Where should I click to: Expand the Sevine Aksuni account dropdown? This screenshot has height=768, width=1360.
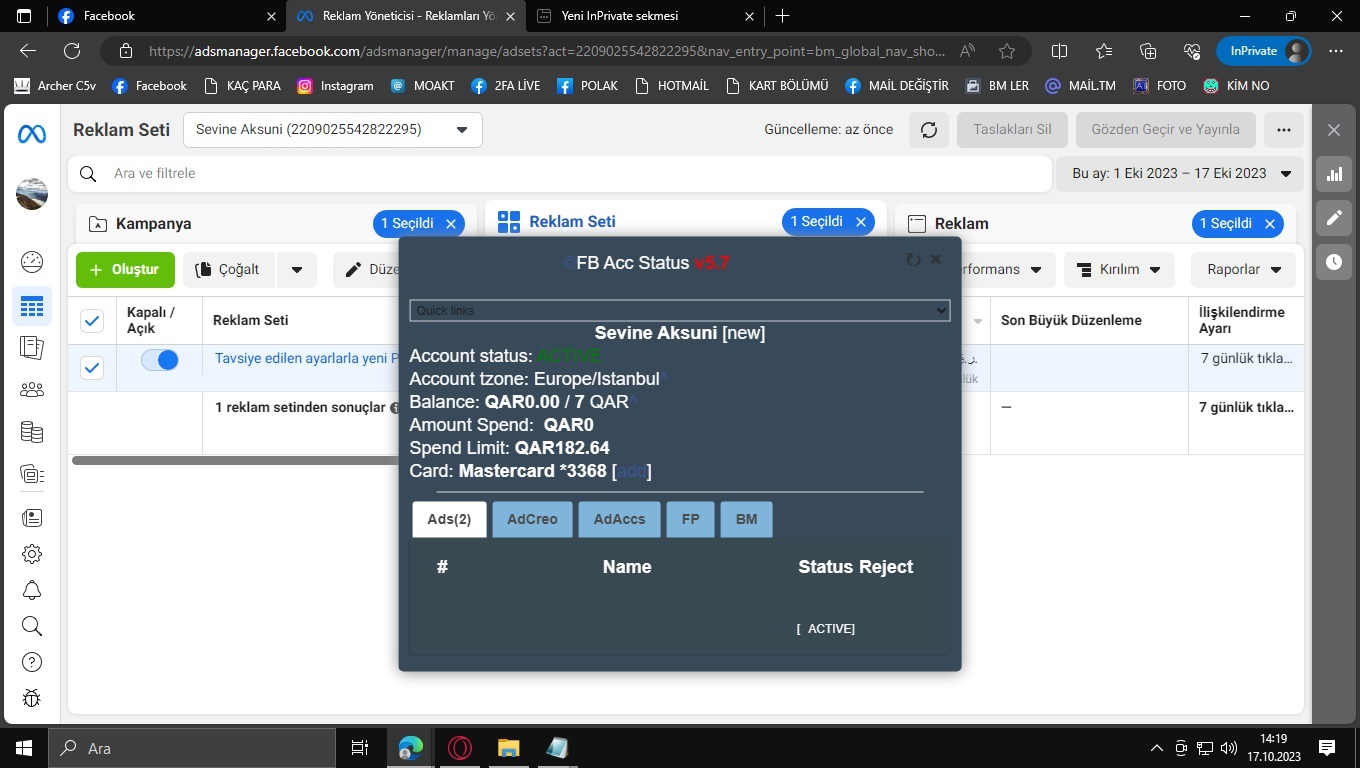tap(333, 130)
